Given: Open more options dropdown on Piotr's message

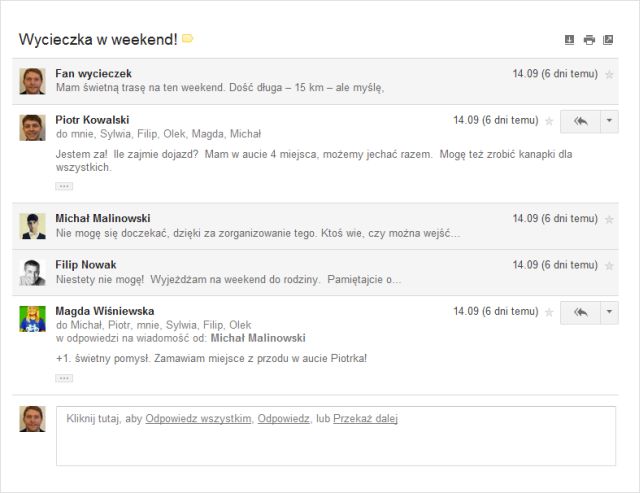Looking at the screenshot, I should (x=610, y=121).
